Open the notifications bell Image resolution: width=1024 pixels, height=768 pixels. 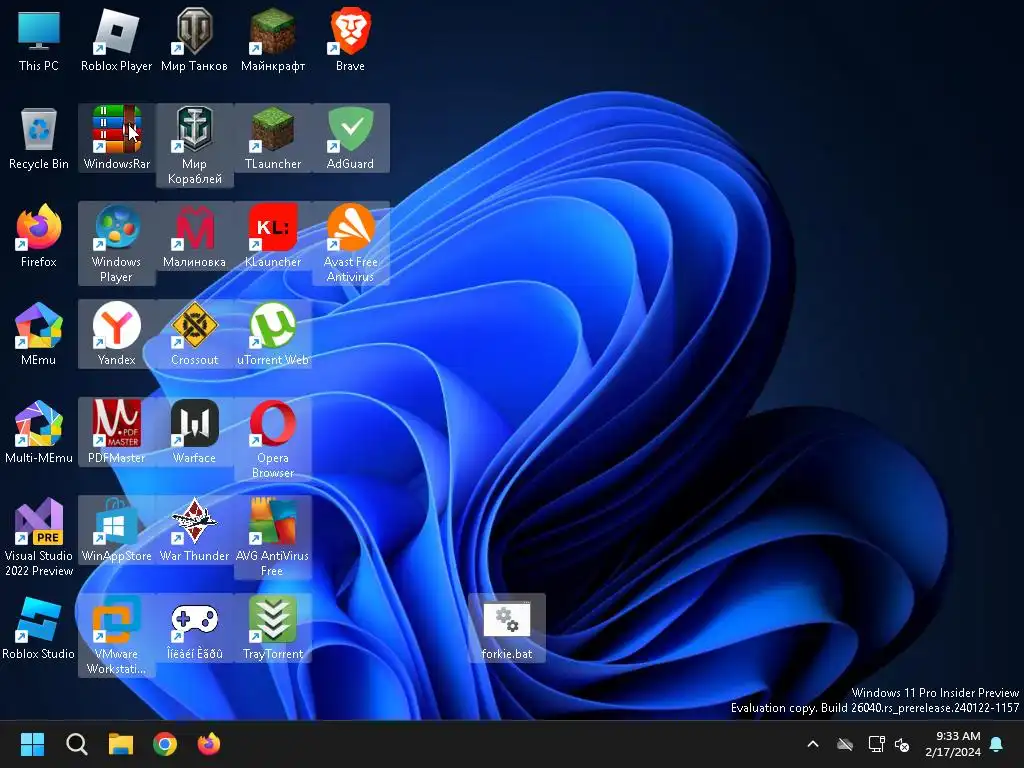tap(997, 744)
